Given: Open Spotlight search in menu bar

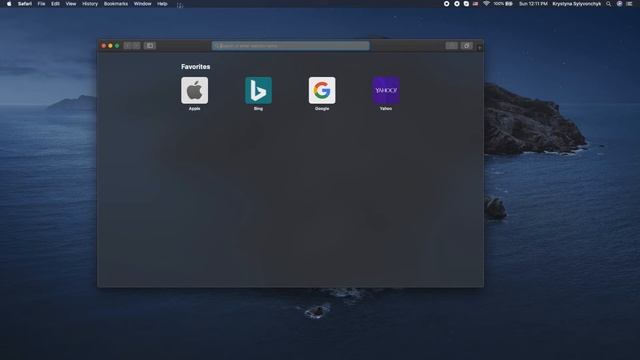Looking at the screenshot, I should pos(609,4).
